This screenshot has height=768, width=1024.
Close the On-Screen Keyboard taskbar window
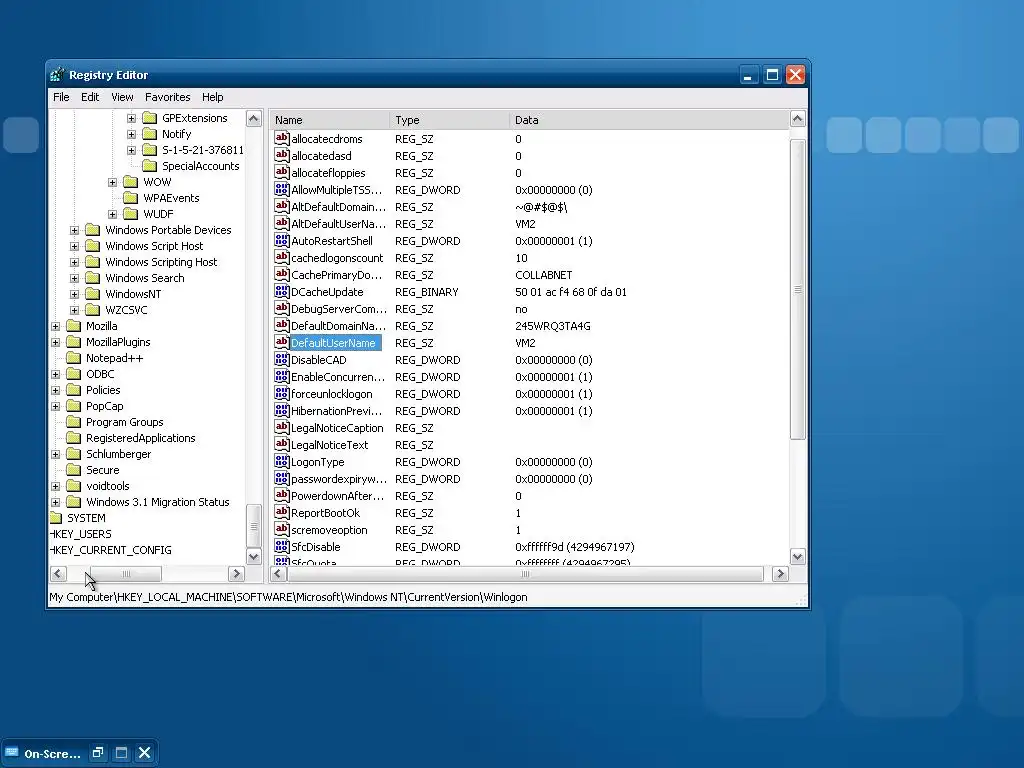(x=144, y=753)
